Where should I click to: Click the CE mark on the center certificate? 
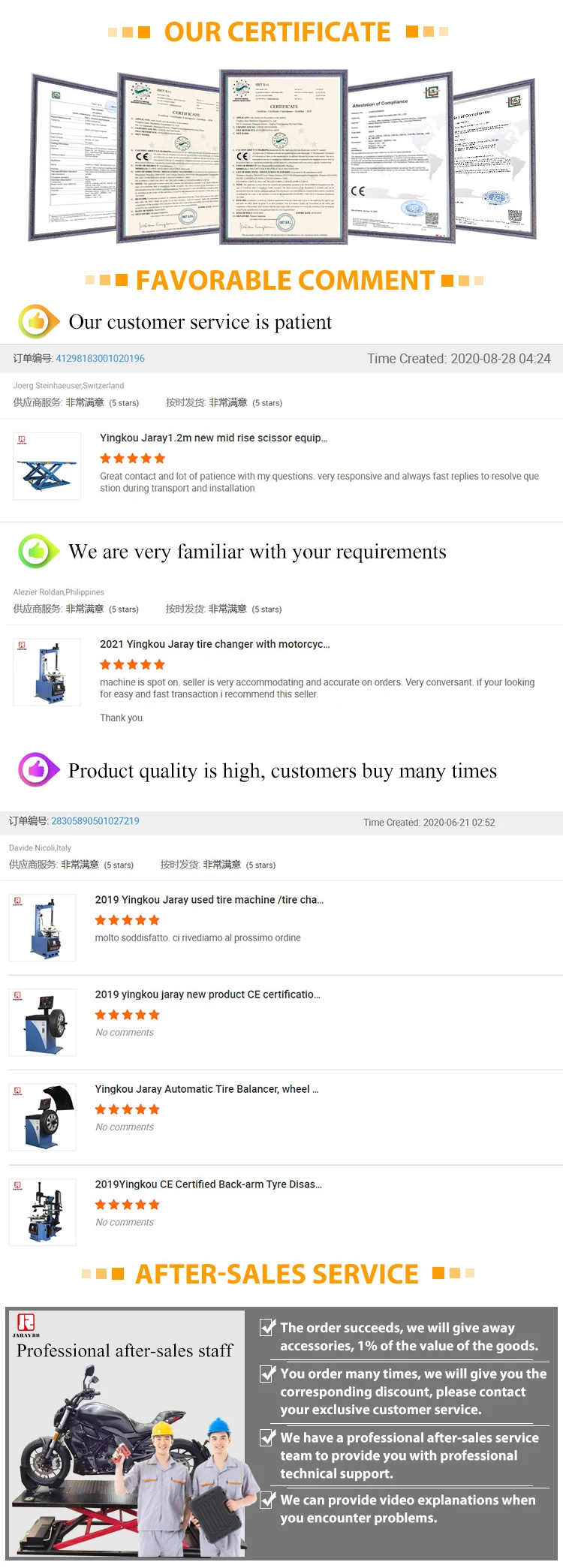[242, 157]
